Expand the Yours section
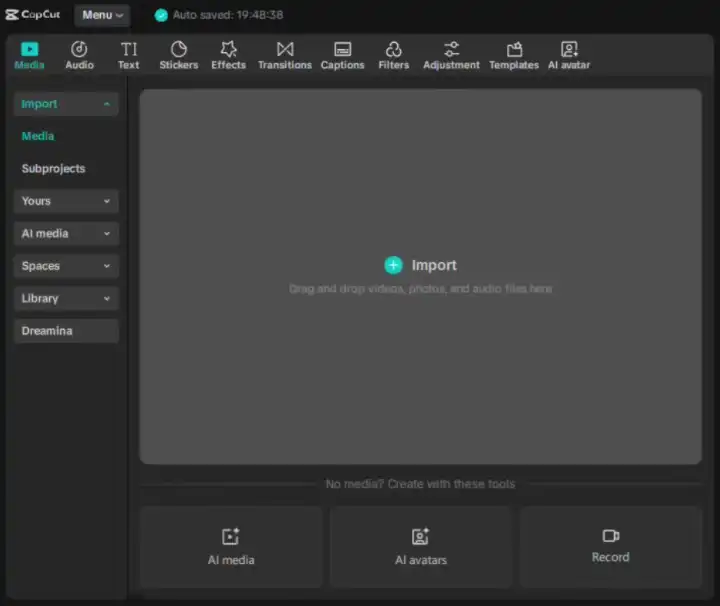The height and width of the screenshot is (606, 720). 66,201
